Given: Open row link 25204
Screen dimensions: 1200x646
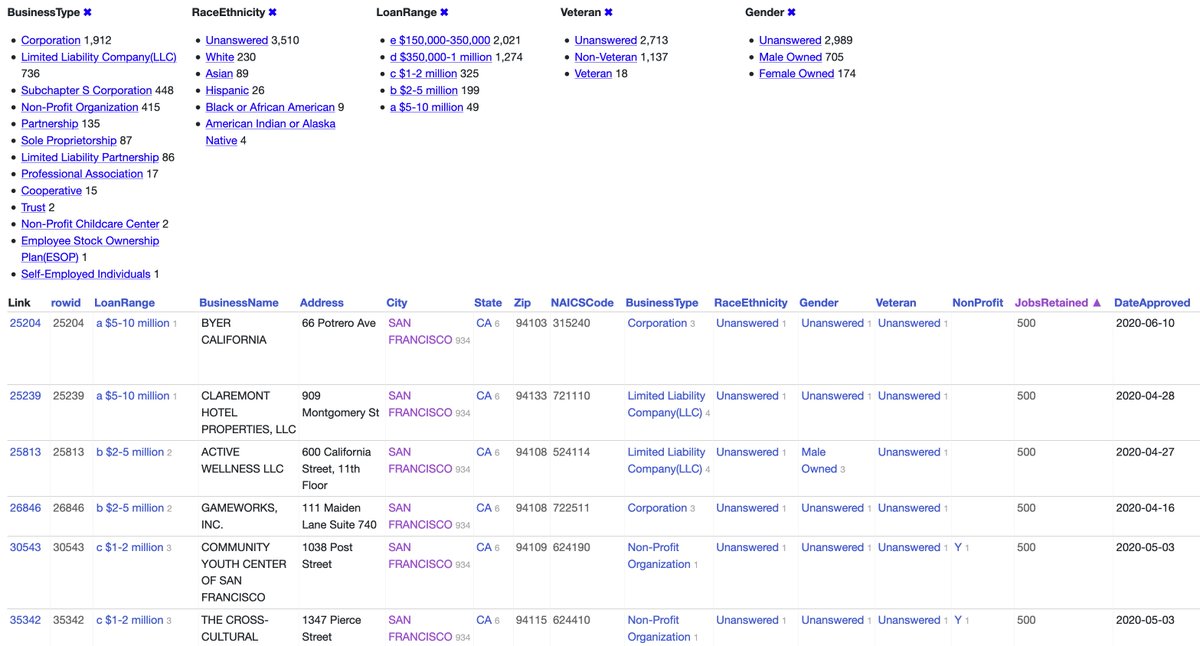Looking at the screenshot, I should tap(25, 323).
